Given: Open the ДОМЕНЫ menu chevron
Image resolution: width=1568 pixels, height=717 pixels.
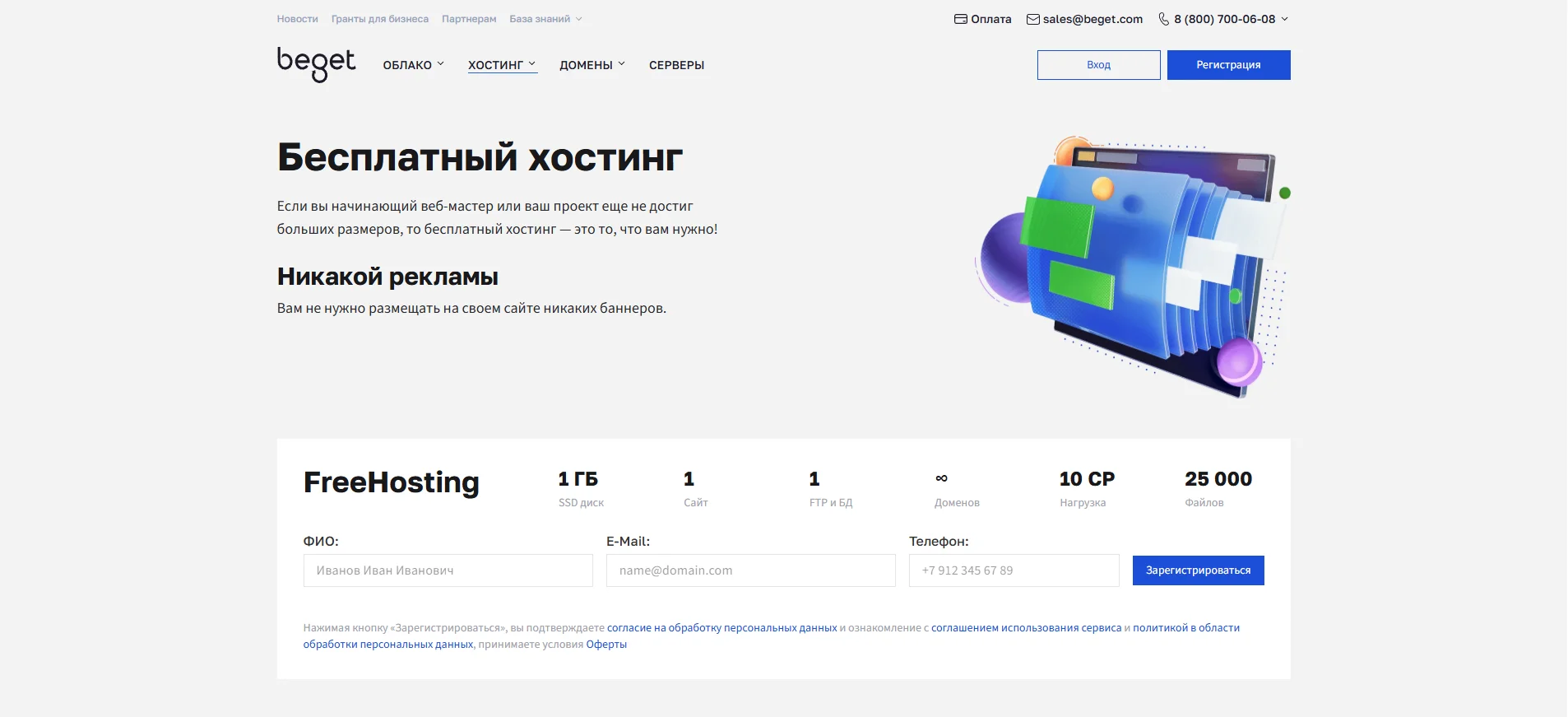Looking at the screenshot, I should (622, 64).
